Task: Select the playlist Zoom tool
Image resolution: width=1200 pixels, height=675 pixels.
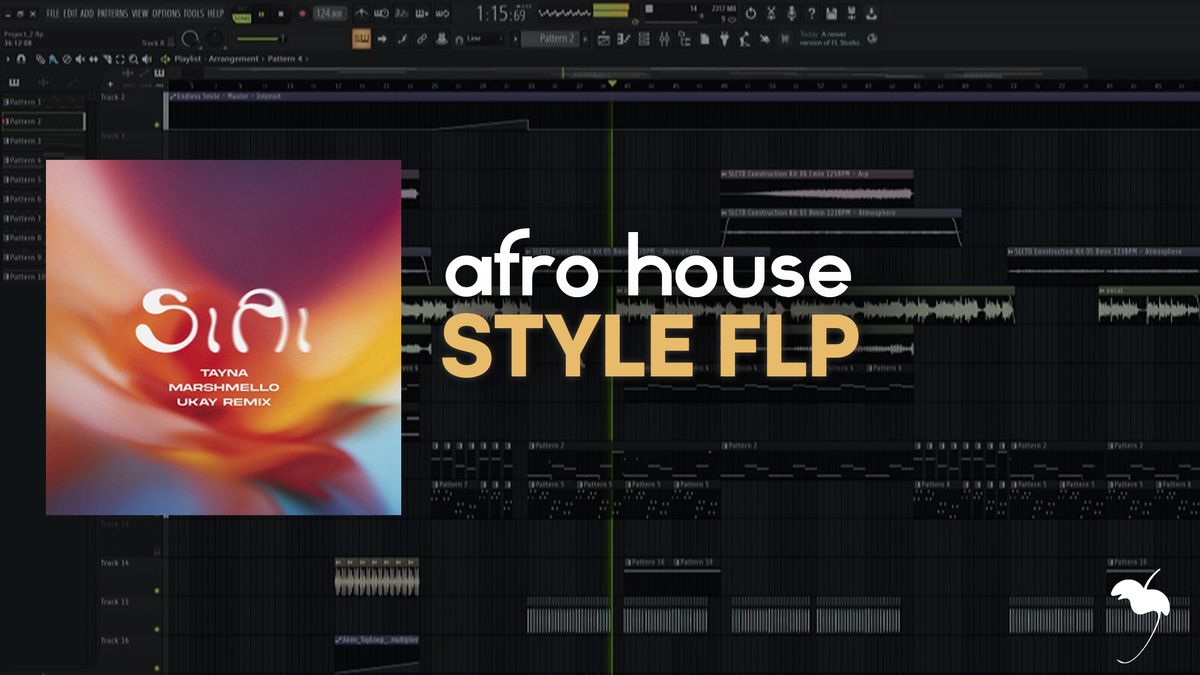Action: tap(133, 59)
